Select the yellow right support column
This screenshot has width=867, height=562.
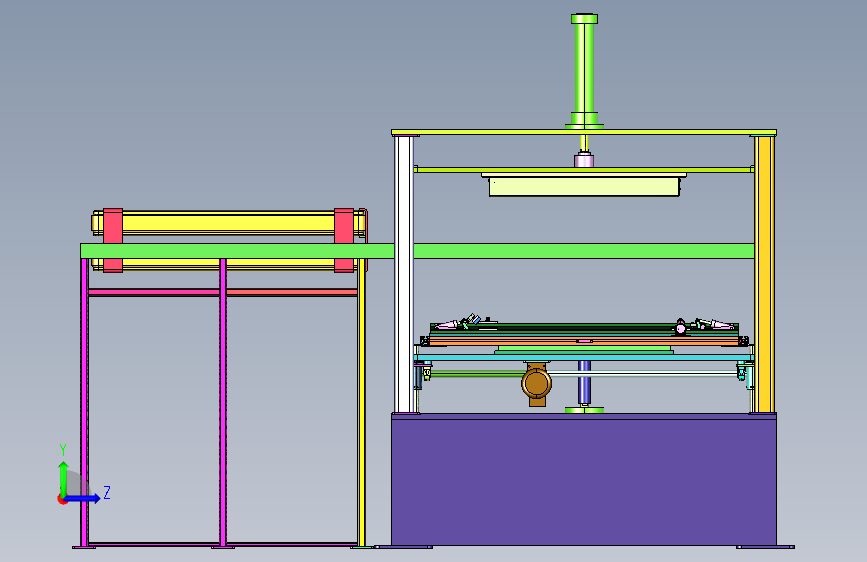pyautogui.click(x=764, y=274)
